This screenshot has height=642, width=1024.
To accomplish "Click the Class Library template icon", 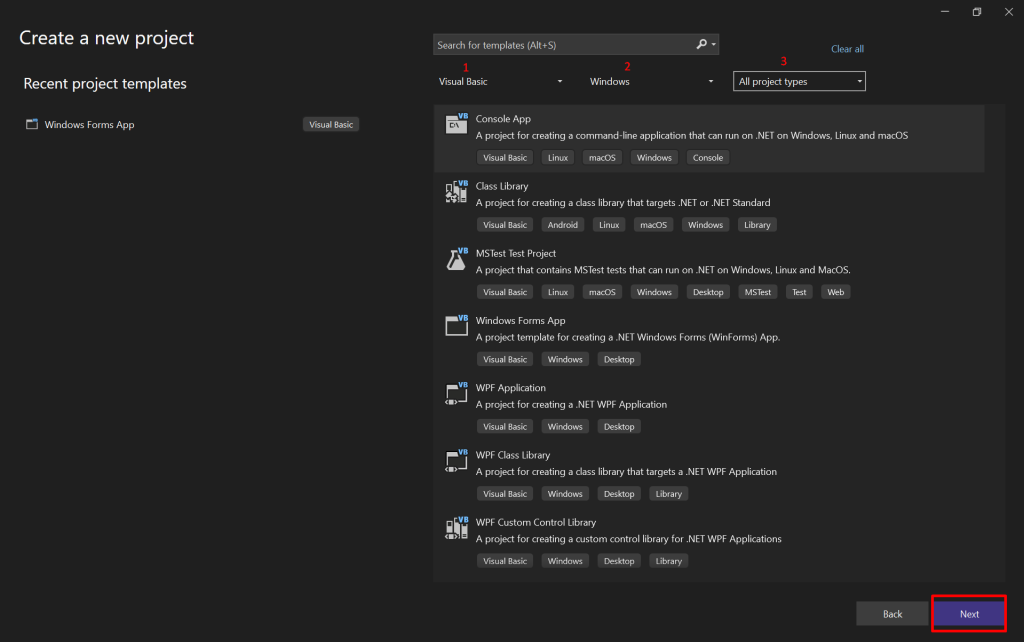I will point(456,191).
